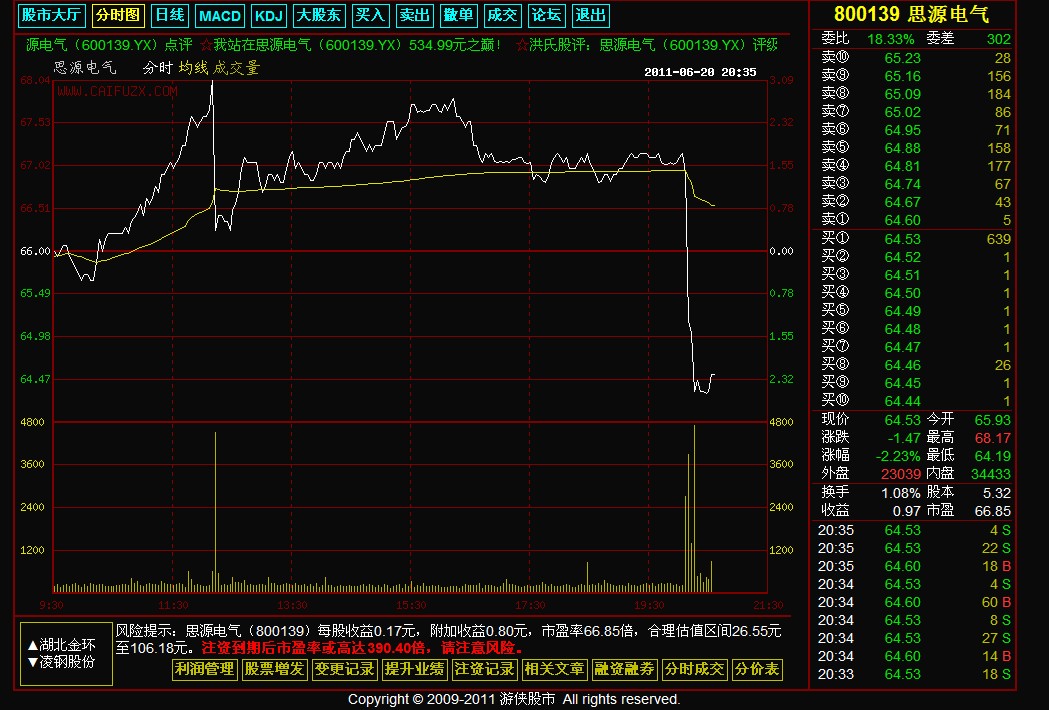Go to previous stock ▲湖北金环
Screen dimensions: 1049x710
[x=61, y=645]
